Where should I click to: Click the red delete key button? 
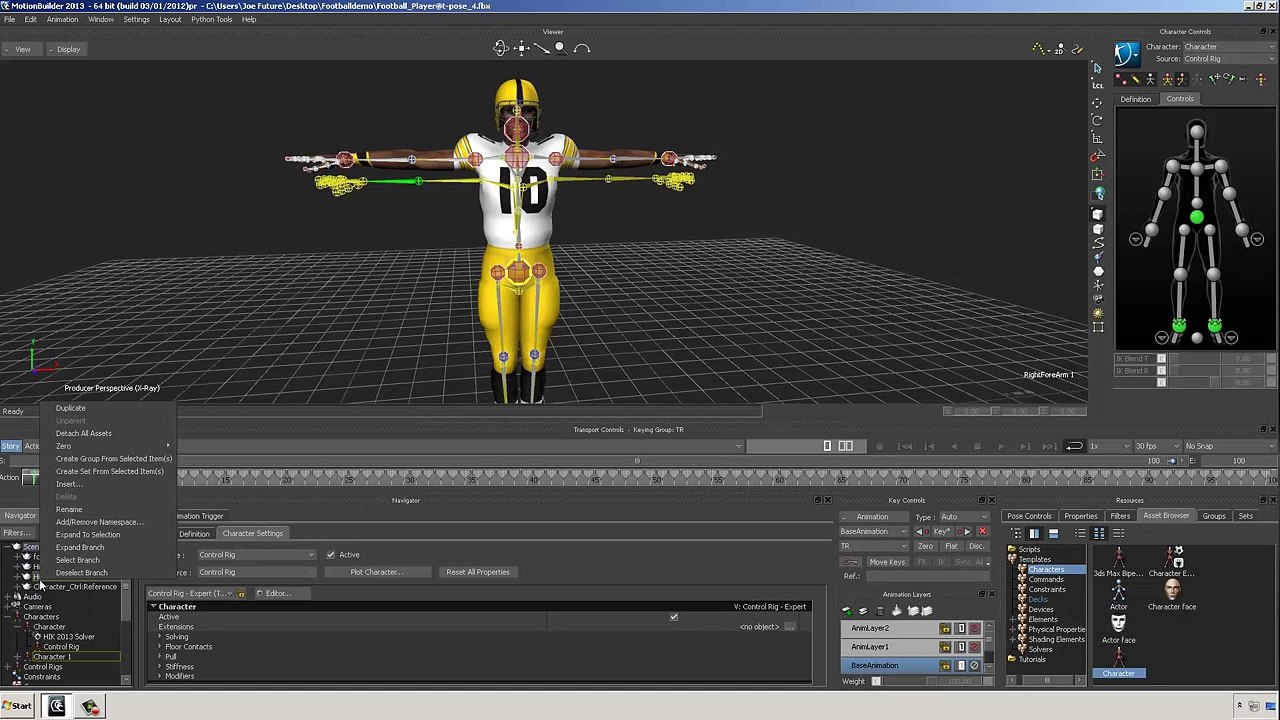(x=982, y=531)
